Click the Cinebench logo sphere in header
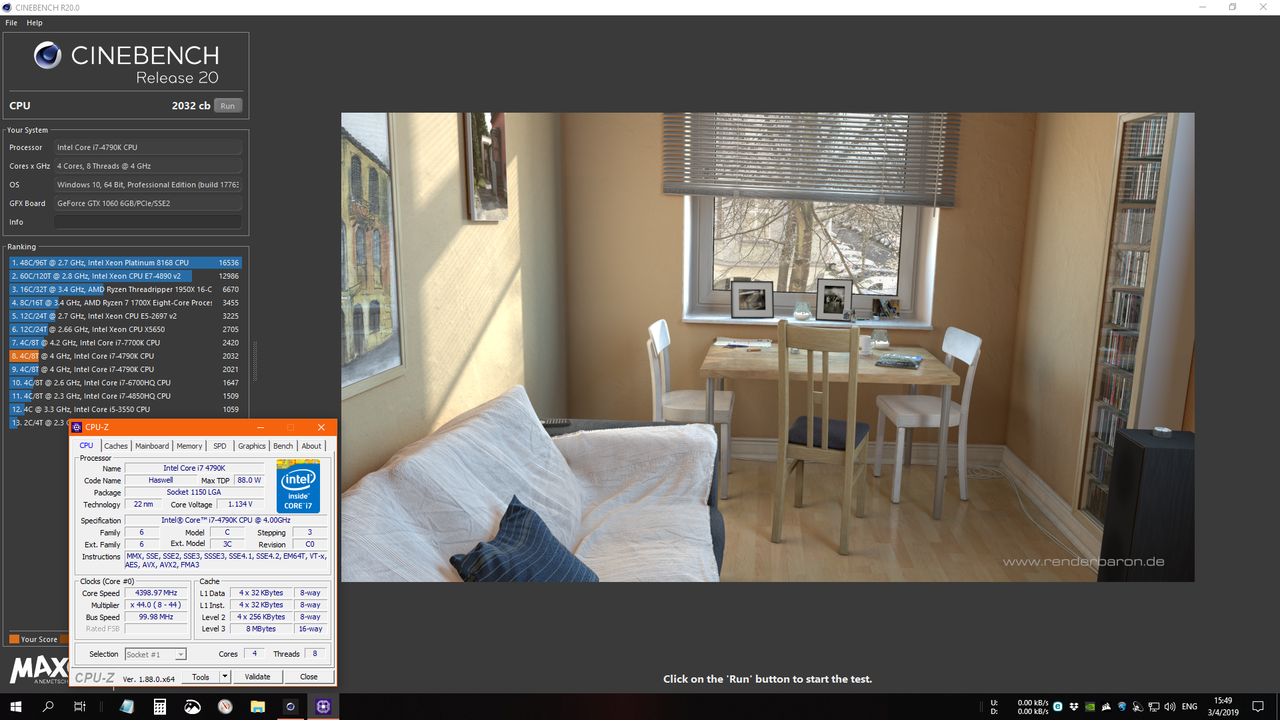Image resolution: width=1280 pixels, height=720 pixels. pyautogui.click(x=47, y=55)
